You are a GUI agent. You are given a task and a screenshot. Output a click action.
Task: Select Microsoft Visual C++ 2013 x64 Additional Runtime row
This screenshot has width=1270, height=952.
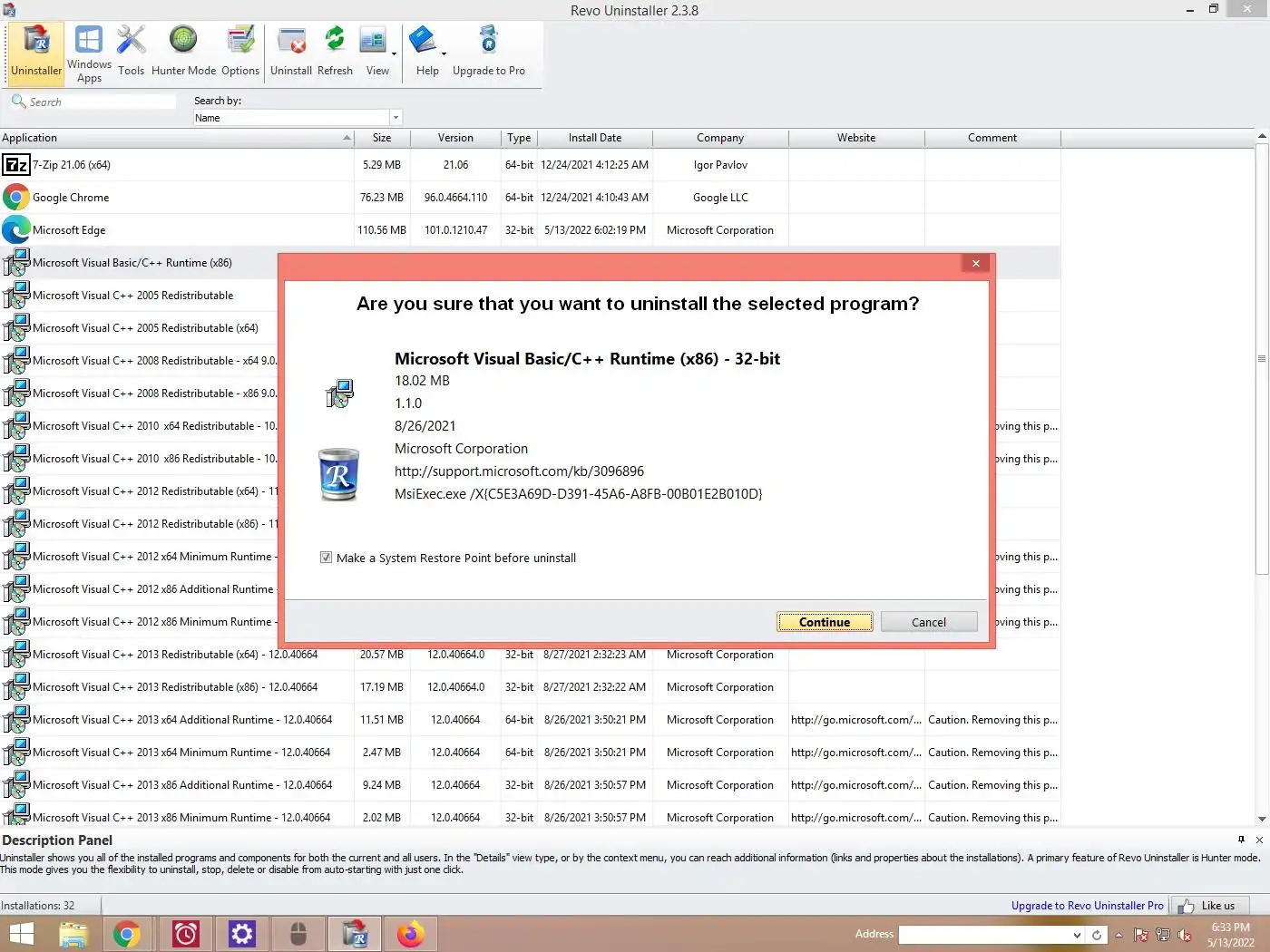530,720
